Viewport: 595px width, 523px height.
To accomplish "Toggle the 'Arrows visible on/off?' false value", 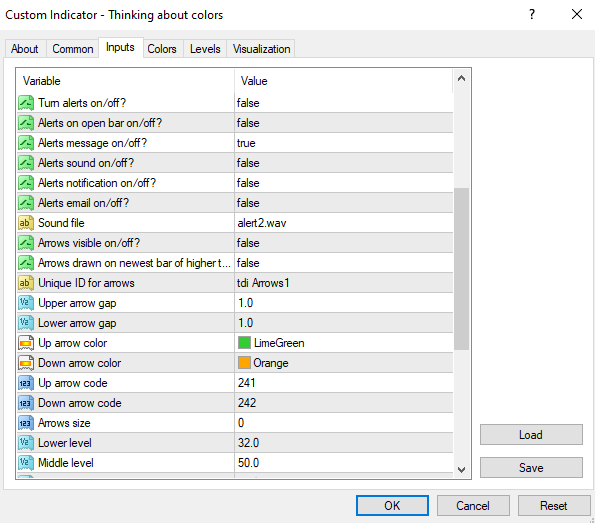I will point(344,243).
